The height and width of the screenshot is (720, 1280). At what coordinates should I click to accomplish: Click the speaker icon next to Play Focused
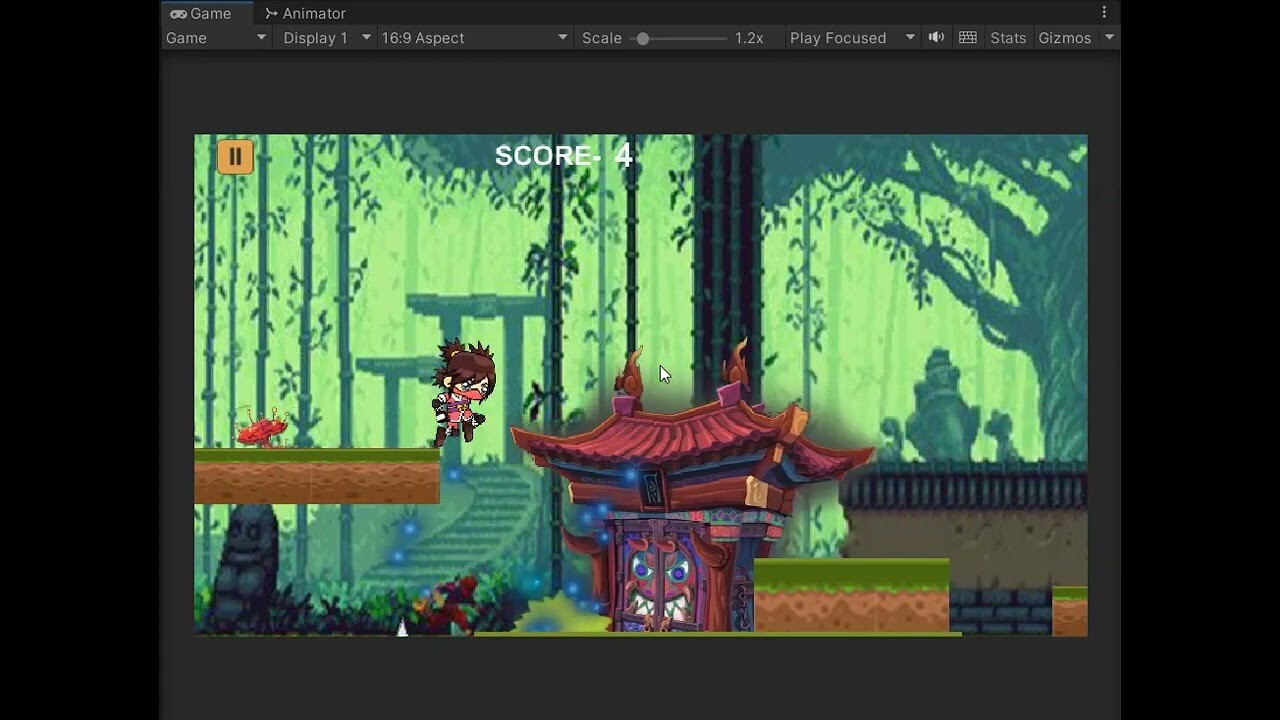click(x=935, y=37)
